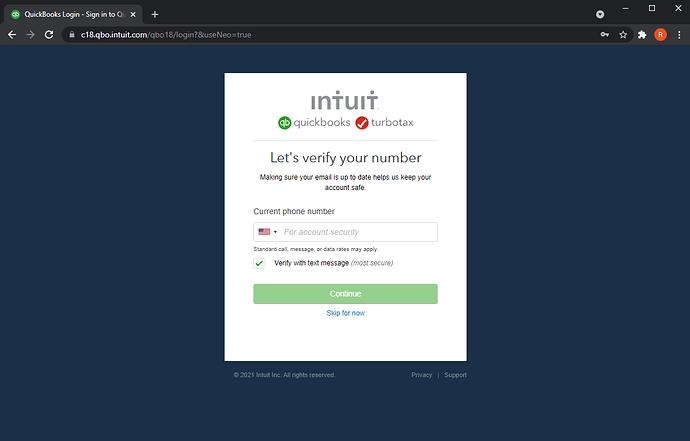The height and width of the screenshot is (441, 690).
Task: Focus the current phone number field
Action: pyautogui.click(x=345, y=232)
